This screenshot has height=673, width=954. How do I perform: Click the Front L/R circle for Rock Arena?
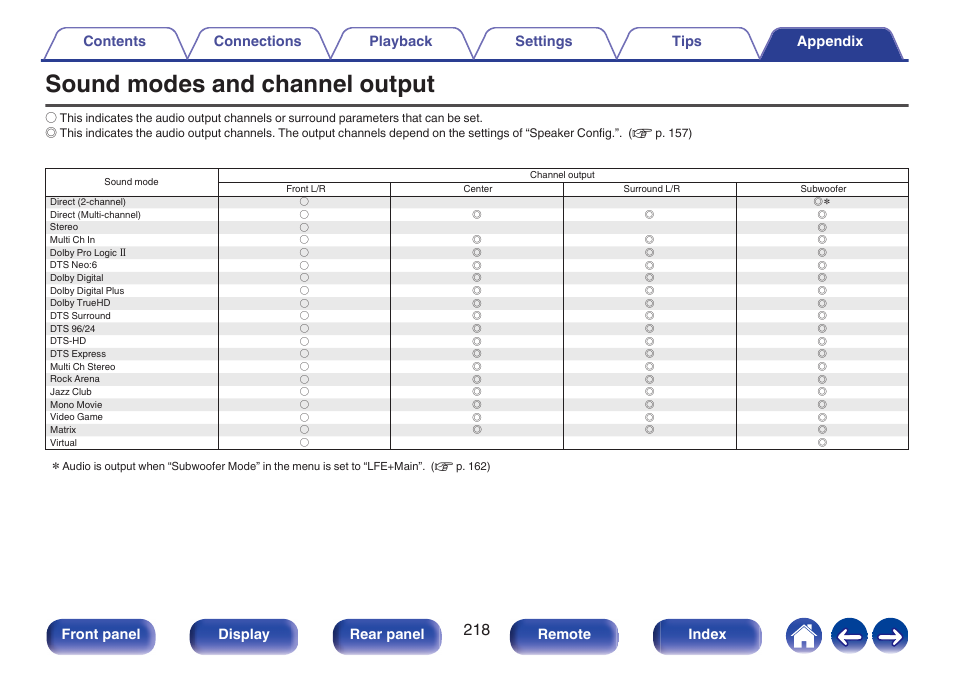pyautogui.click(x=304, y=379)
